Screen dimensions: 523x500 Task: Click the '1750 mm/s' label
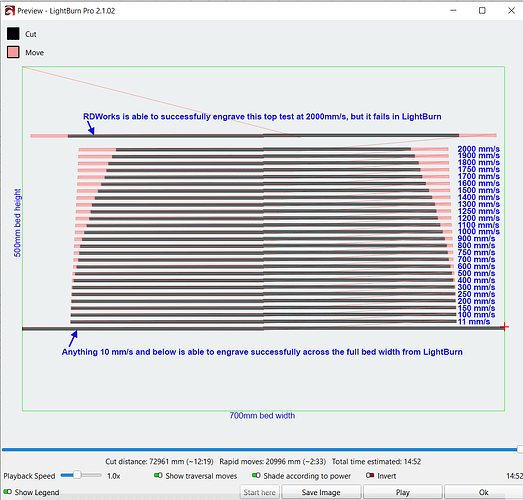tap(478, 169)
